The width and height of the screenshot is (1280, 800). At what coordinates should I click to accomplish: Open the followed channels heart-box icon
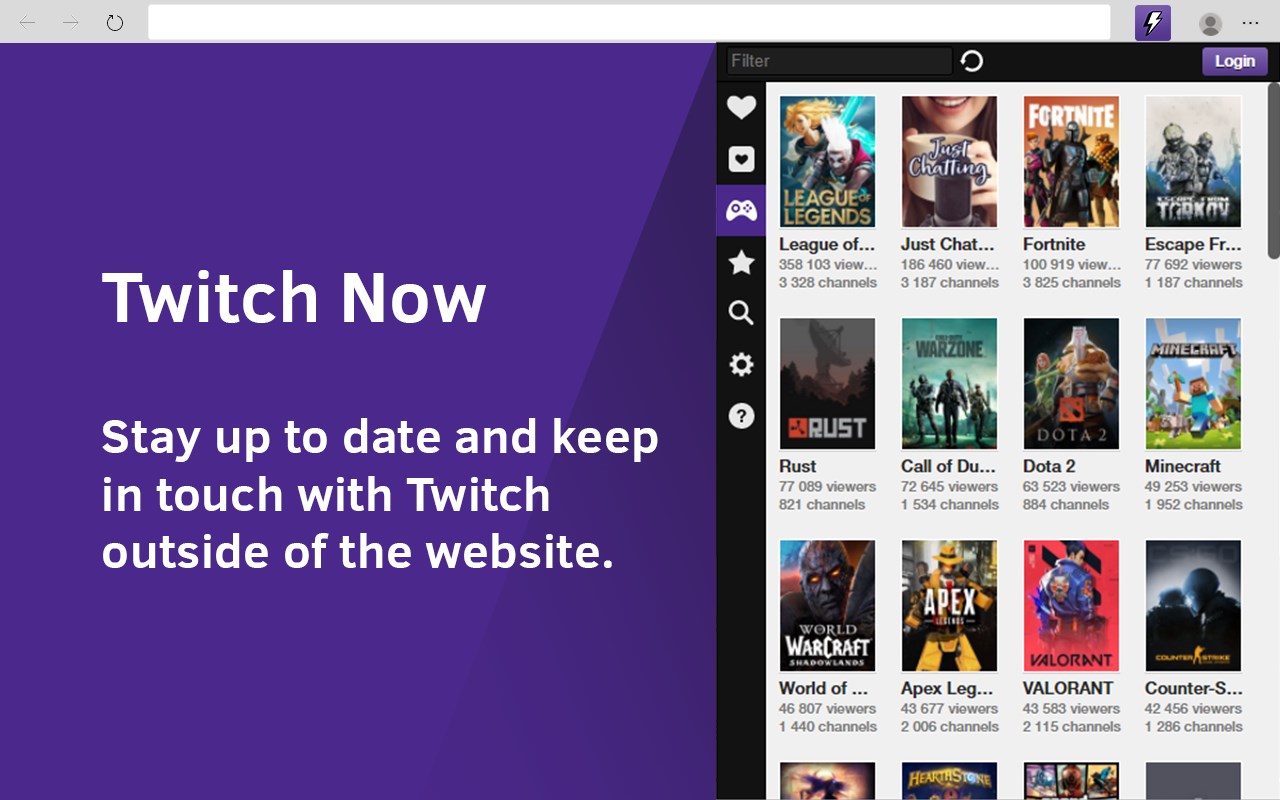pyautogui.click(x=741, y=159)
